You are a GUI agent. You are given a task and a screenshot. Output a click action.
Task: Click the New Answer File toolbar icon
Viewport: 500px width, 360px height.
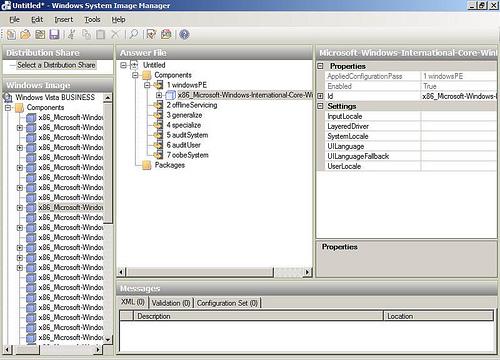11,34
